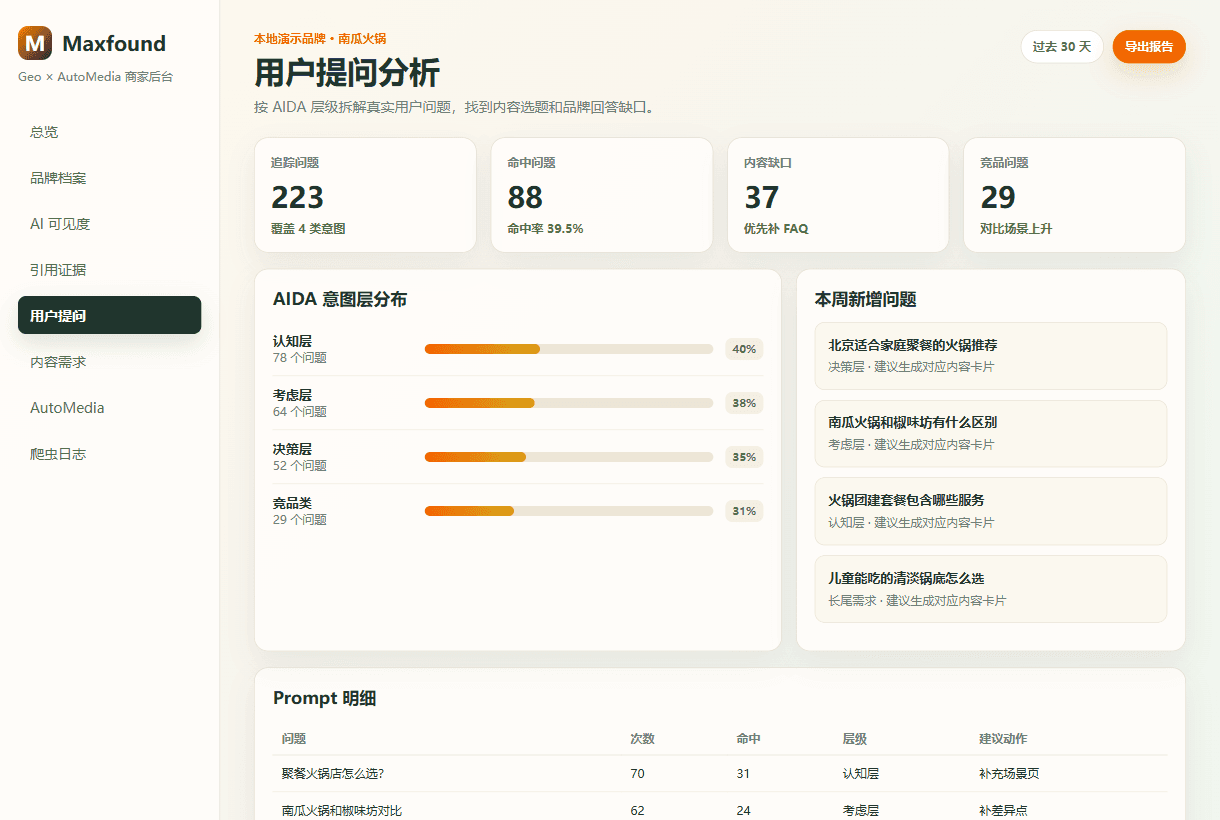Viewport: 1220px width, 820px height.
Task: Select the active 用户提问 menu item
Action: point(109,315)
